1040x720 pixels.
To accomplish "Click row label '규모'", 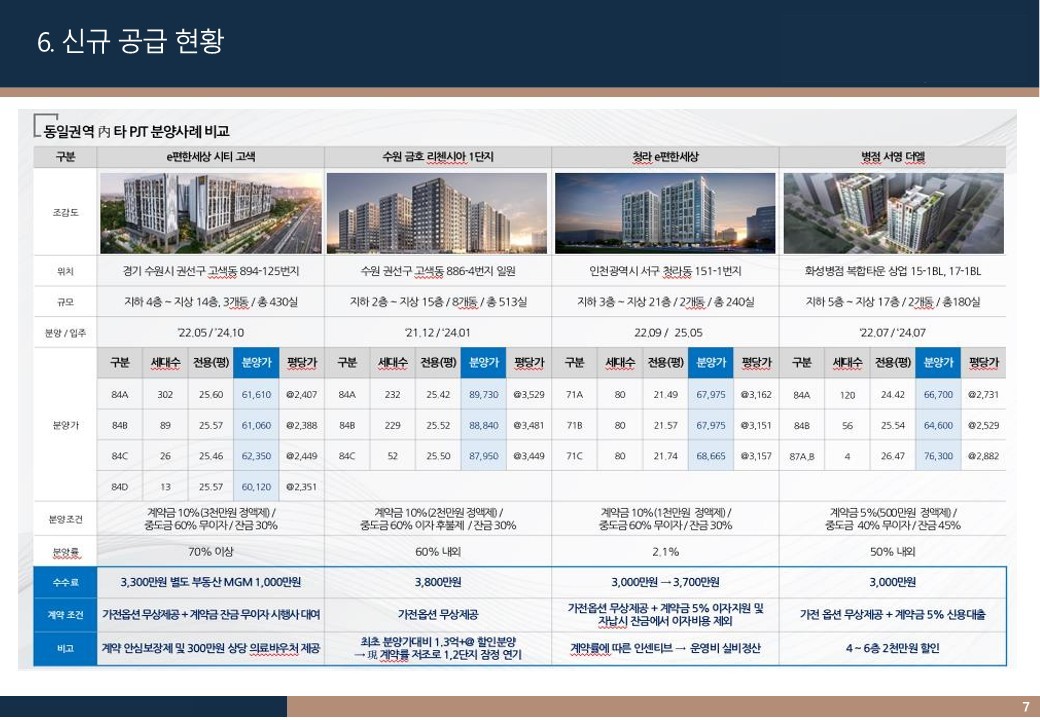I will point(65,302).
